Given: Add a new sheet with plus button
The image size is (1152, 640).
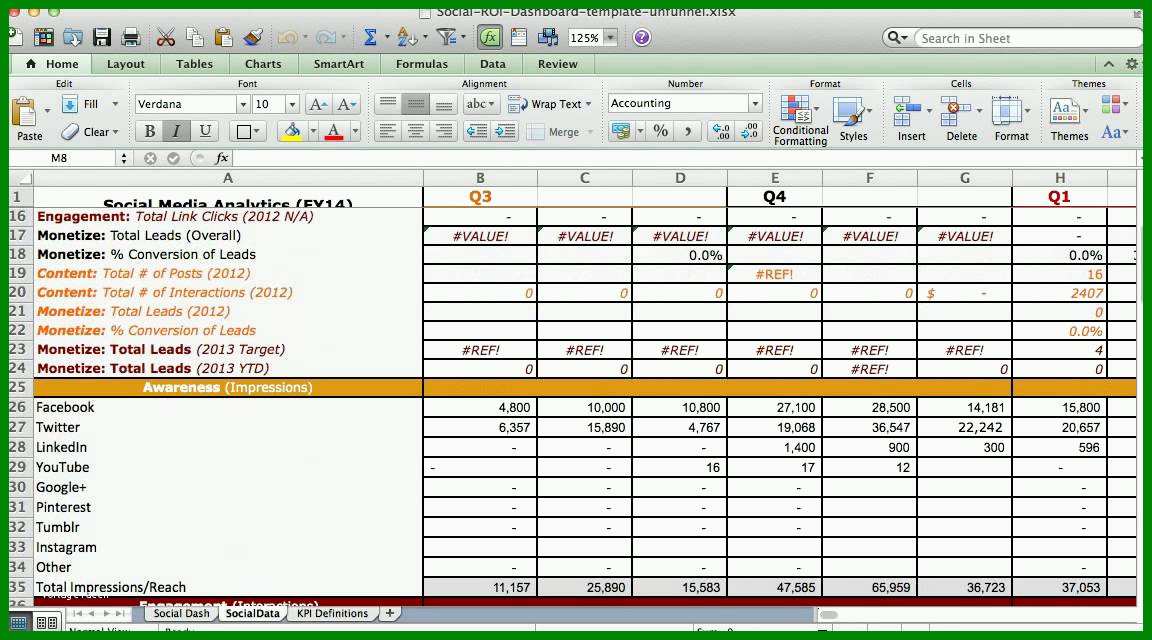Looking at the screenshot, I should point(389,613).
